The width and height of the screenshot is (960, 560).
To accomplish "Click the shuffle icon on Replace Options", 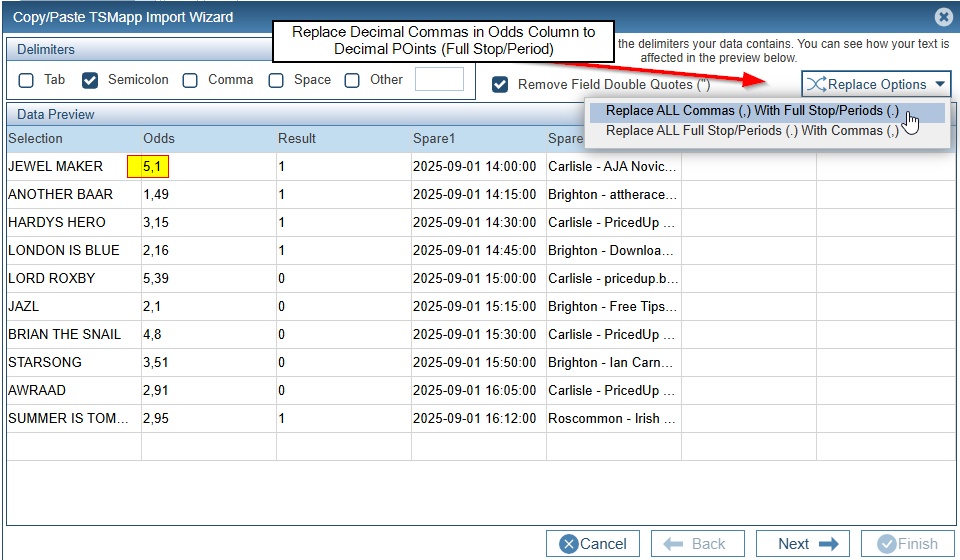I will tap(815, 84).
